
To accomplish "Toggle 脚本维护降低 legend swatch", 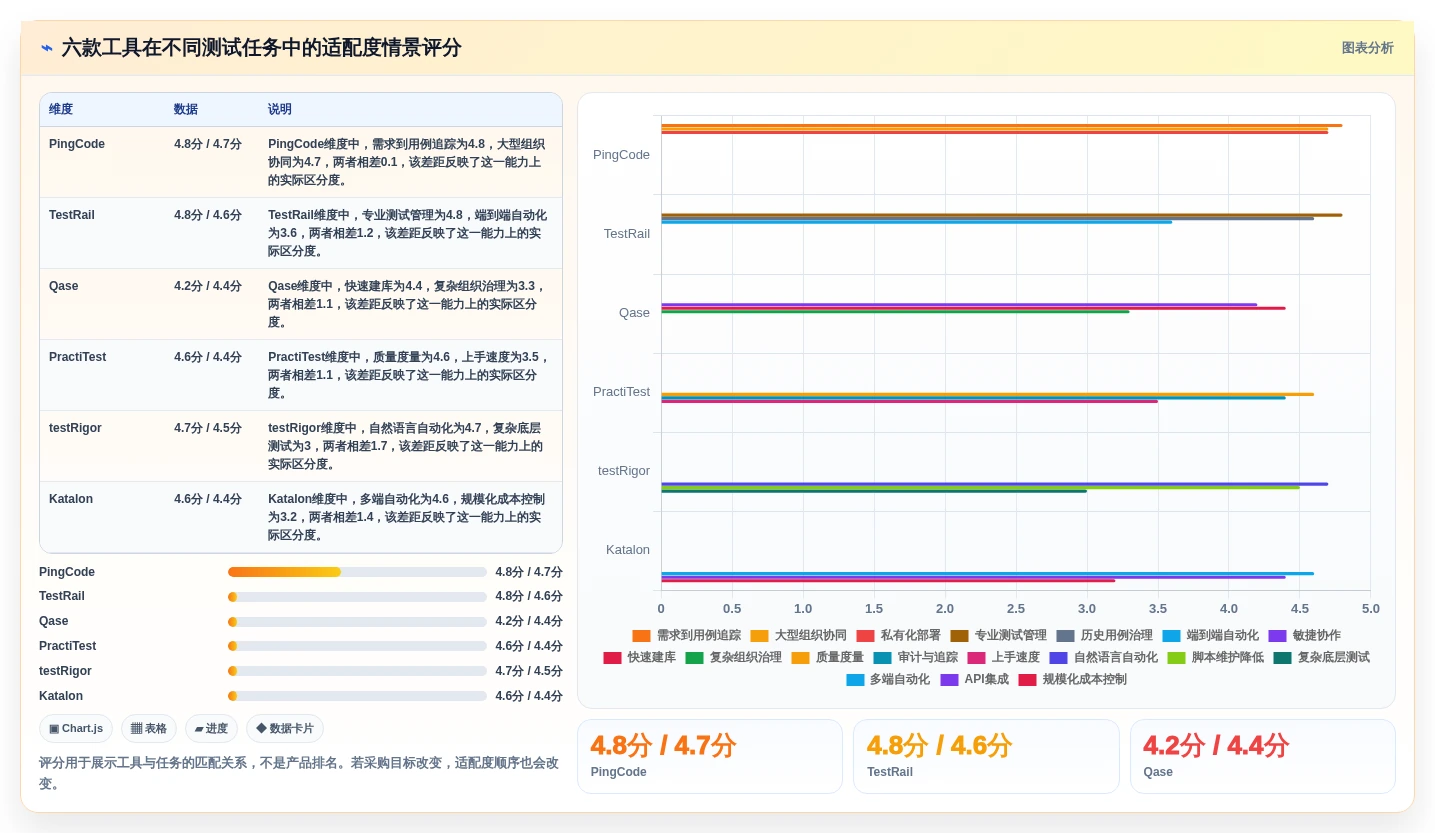I will [x=1176, y=658].
